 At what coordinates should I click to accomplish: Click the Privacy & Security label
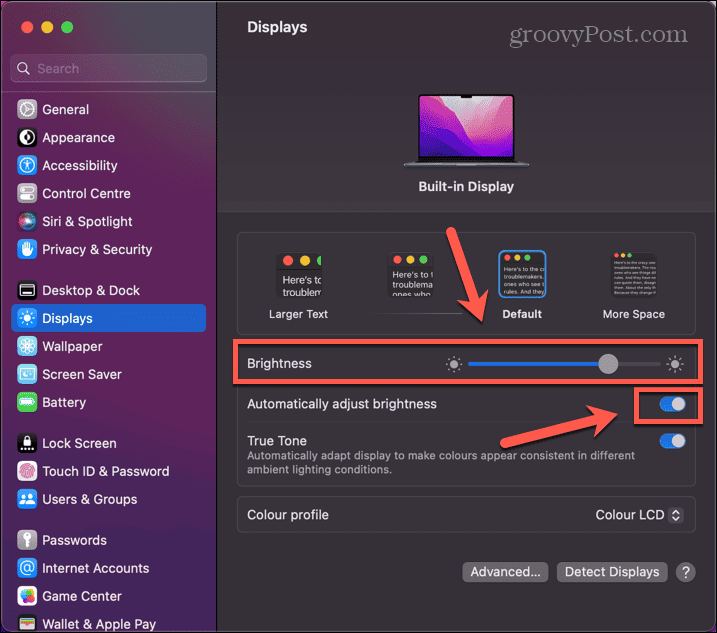(97, 249)
